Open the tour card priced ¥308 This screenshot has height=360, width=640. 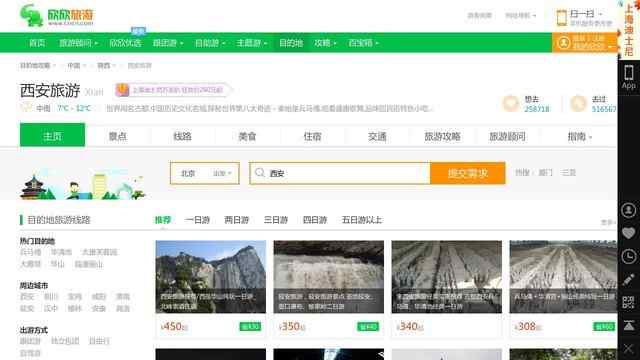(x=563, y=289)
